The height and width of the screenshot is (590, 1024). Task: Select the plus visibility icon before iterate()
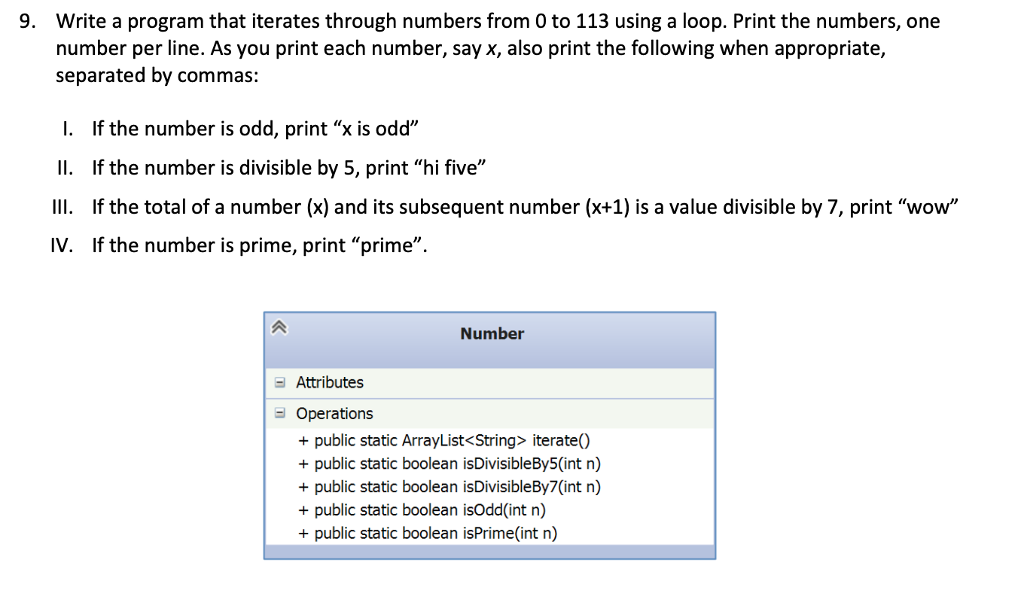click(x=302, y=440)
